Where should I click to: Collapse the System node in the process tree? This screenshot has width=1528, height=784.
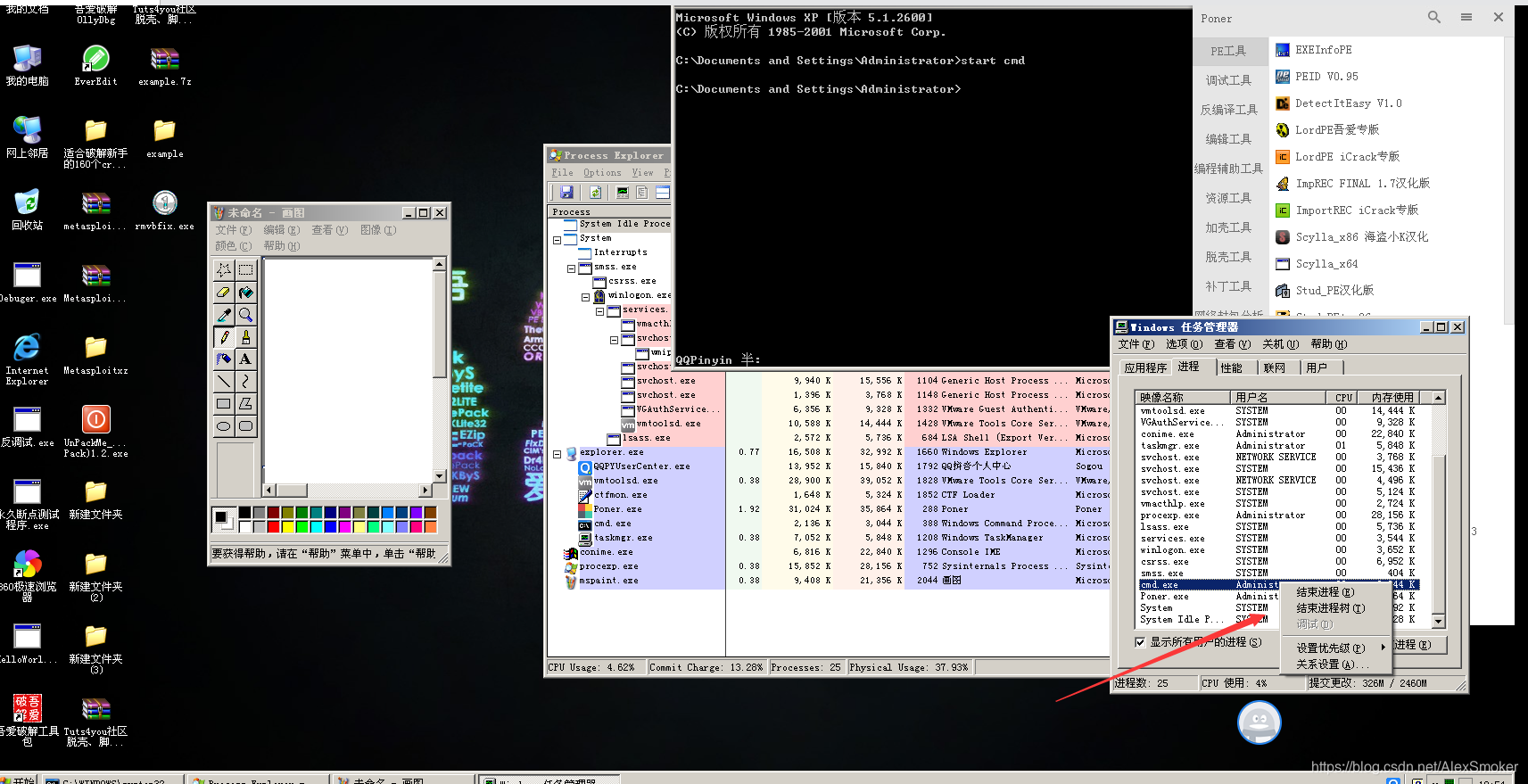557,239
